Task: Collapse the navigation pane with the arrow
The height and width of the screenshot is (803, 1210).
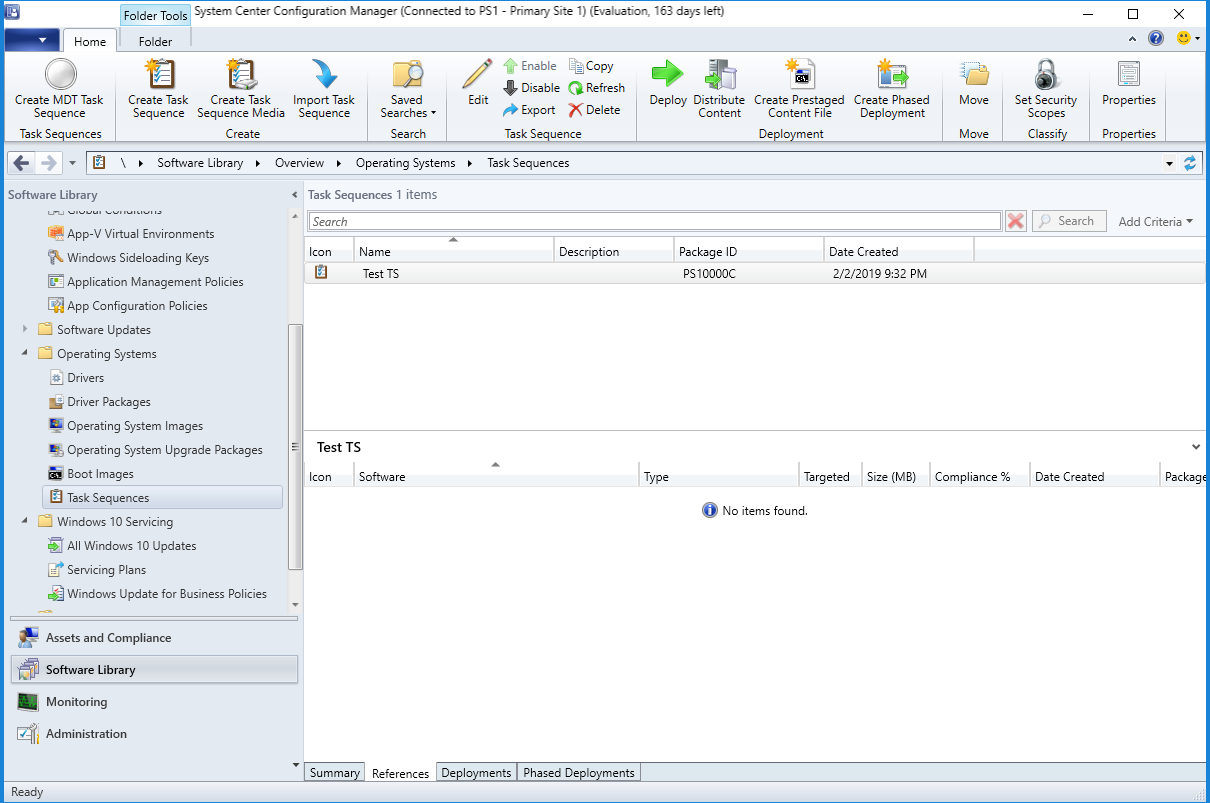Action: click(x=294, y=195)
